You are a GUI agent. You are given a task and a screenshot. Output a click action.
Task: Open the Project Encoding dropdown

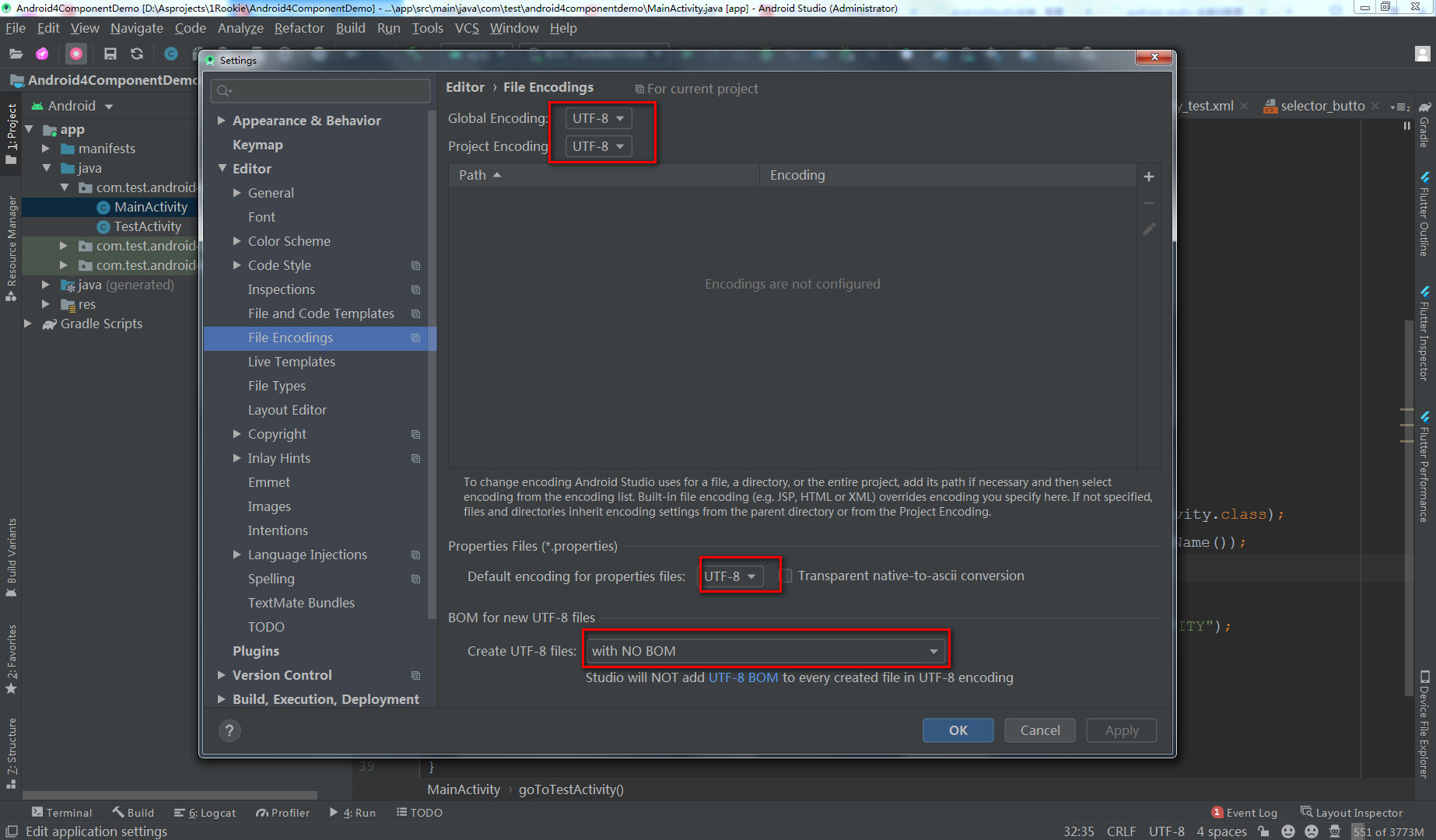597,146
